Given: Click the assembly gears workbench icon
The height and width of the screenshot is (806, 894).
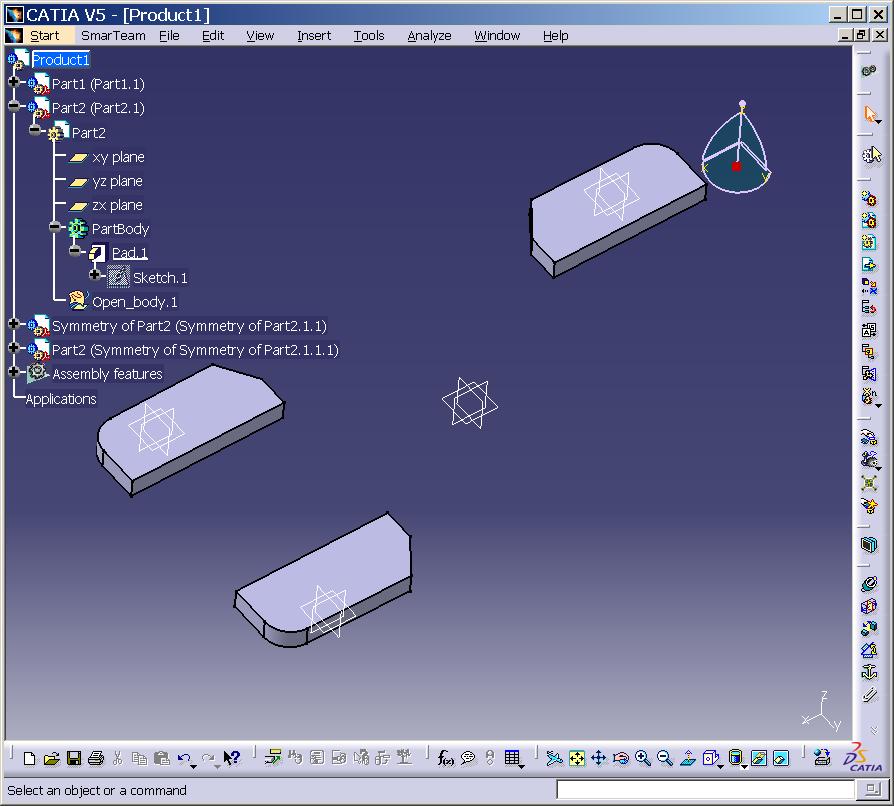Looking at the screenshot, I should [x=869, y=71].
